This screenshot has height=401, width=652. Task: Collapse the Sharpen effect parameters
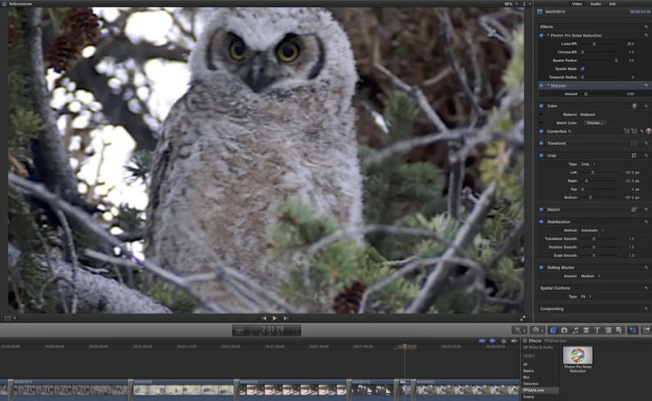548,85
